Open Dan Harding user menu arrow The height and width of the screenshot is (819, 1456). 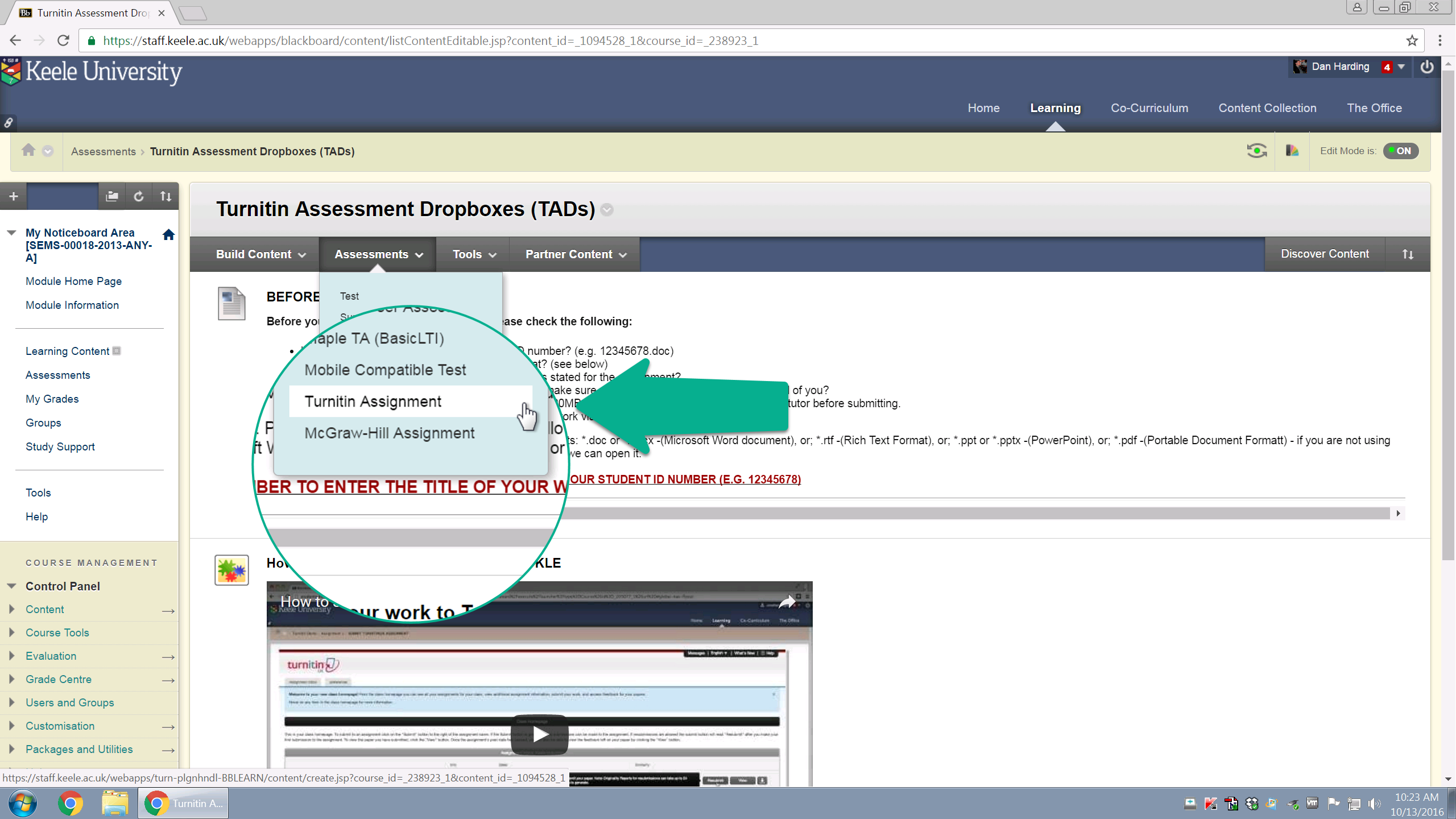coord(1401,67)
